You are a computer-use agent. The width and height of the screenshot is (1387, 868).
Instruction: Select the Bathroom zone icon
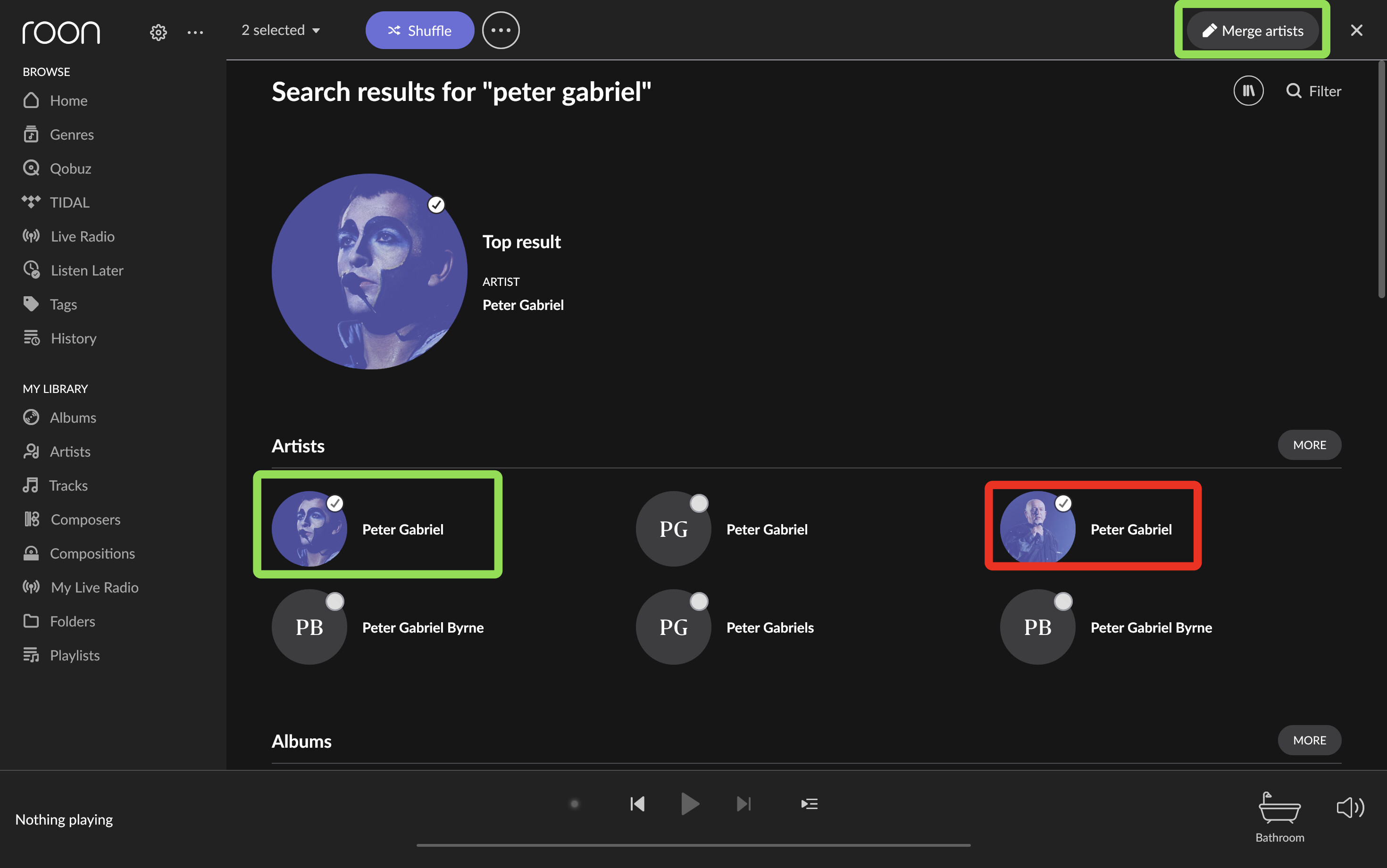(1279, 807)
